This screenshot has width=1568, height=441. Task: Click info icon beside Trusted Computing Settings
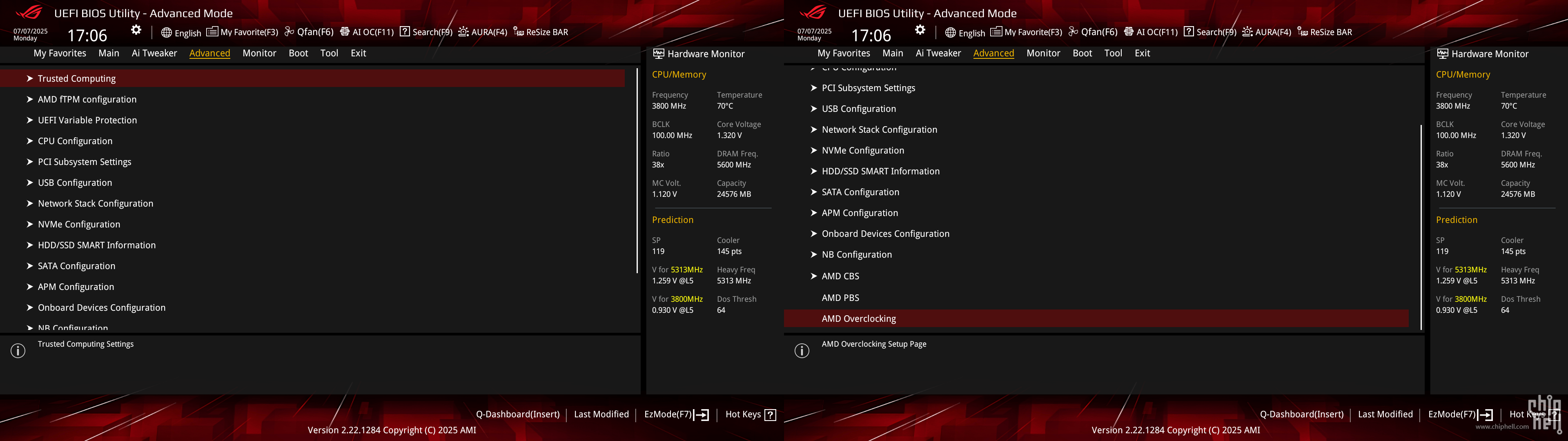(x=18, y=351)
